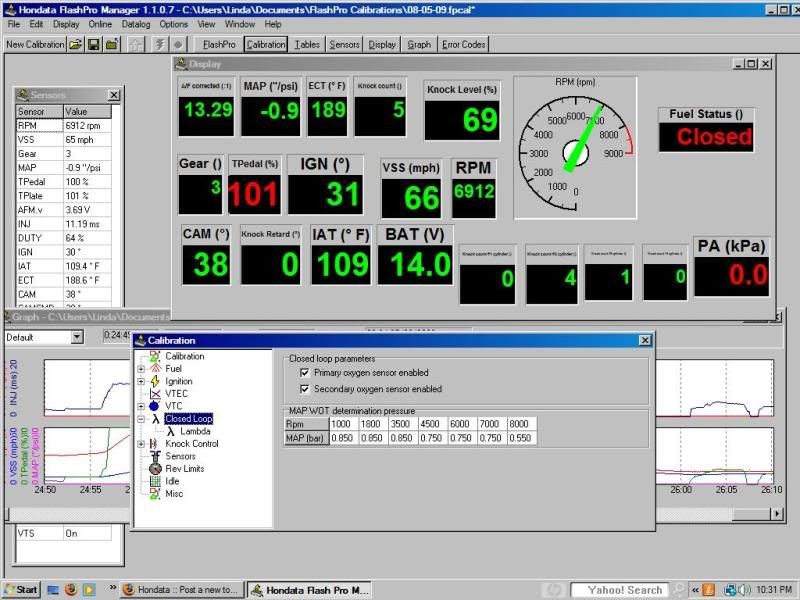This screenshot has height=600, width=800.
Task: Click the folder icon beside the save icon
Action: 112,44
